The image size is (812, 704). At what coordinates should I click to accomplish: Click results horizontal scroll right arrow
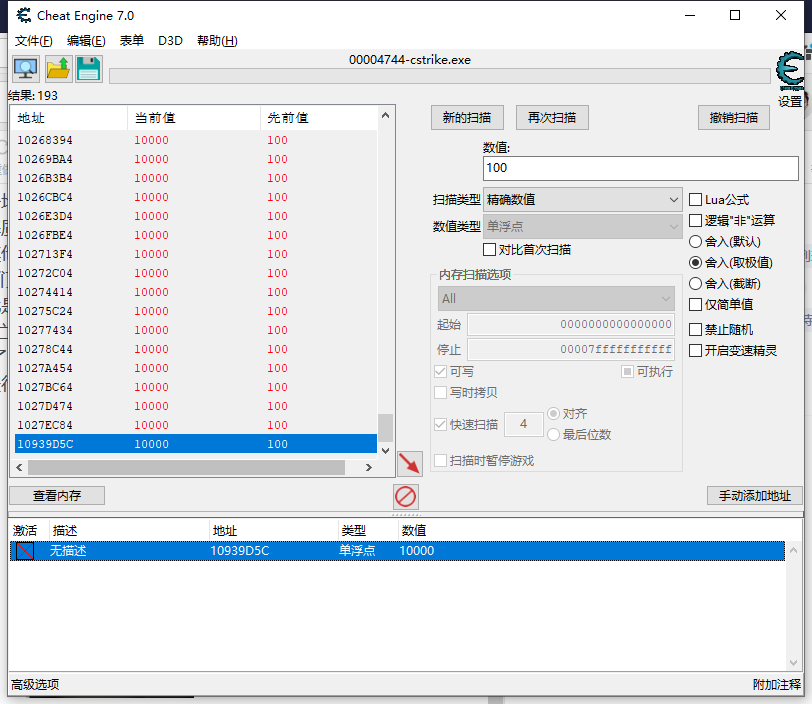click(369, 467)
